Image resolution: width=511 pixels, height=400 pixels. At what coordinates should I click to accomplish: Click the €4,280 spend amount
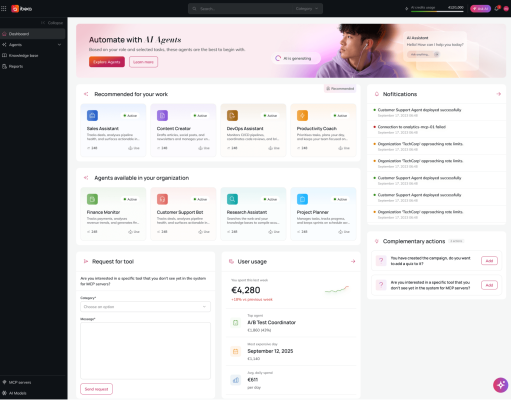[x=246, y=290]
